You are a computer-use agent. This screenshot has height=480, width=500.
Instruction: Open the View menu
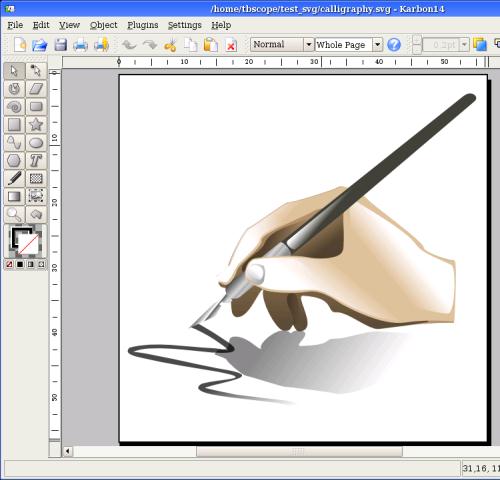pyautogui.click(x=69, y=25)
